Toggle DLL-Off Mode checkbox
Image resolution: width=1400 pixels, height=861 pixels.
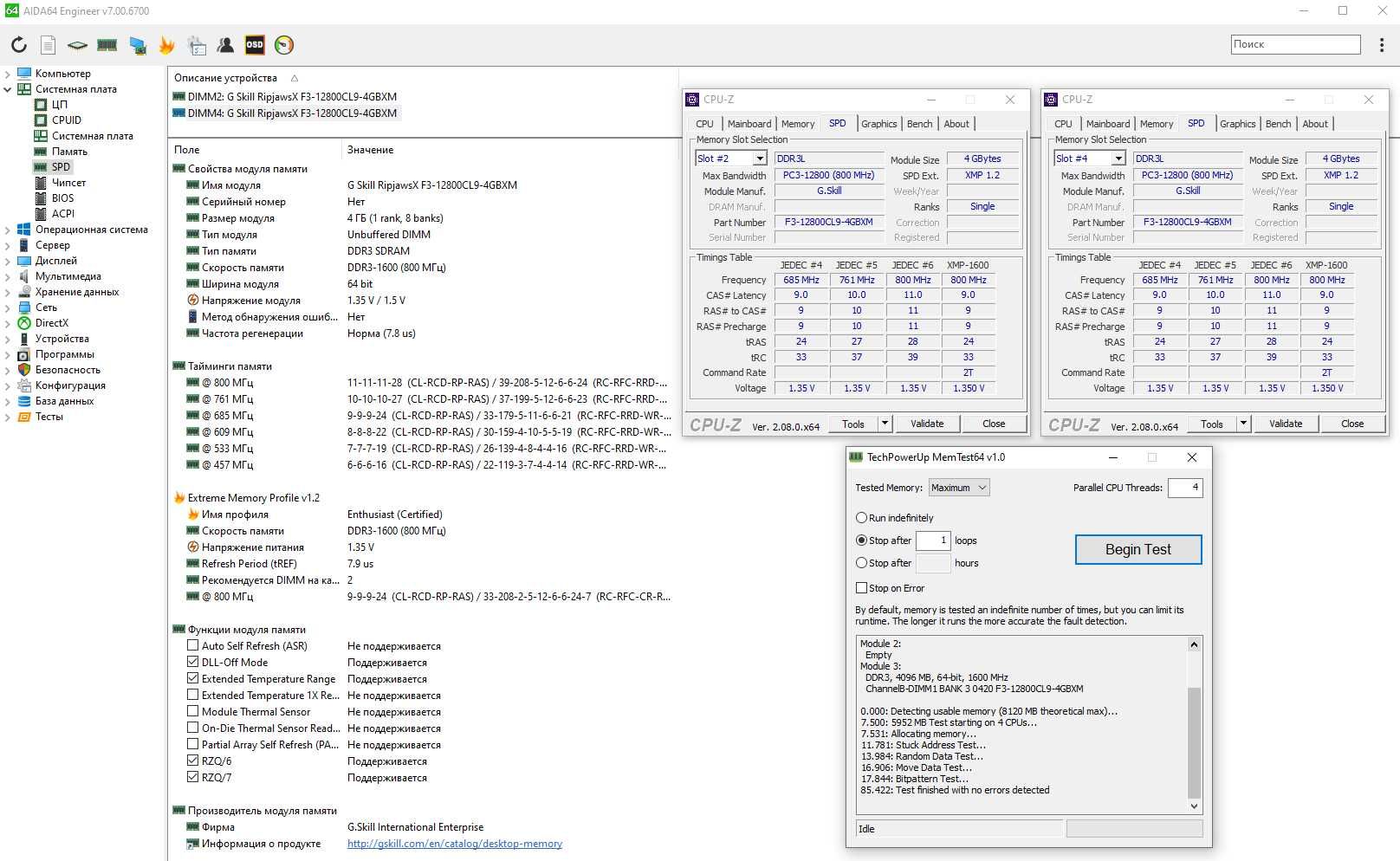click(193, 663)
